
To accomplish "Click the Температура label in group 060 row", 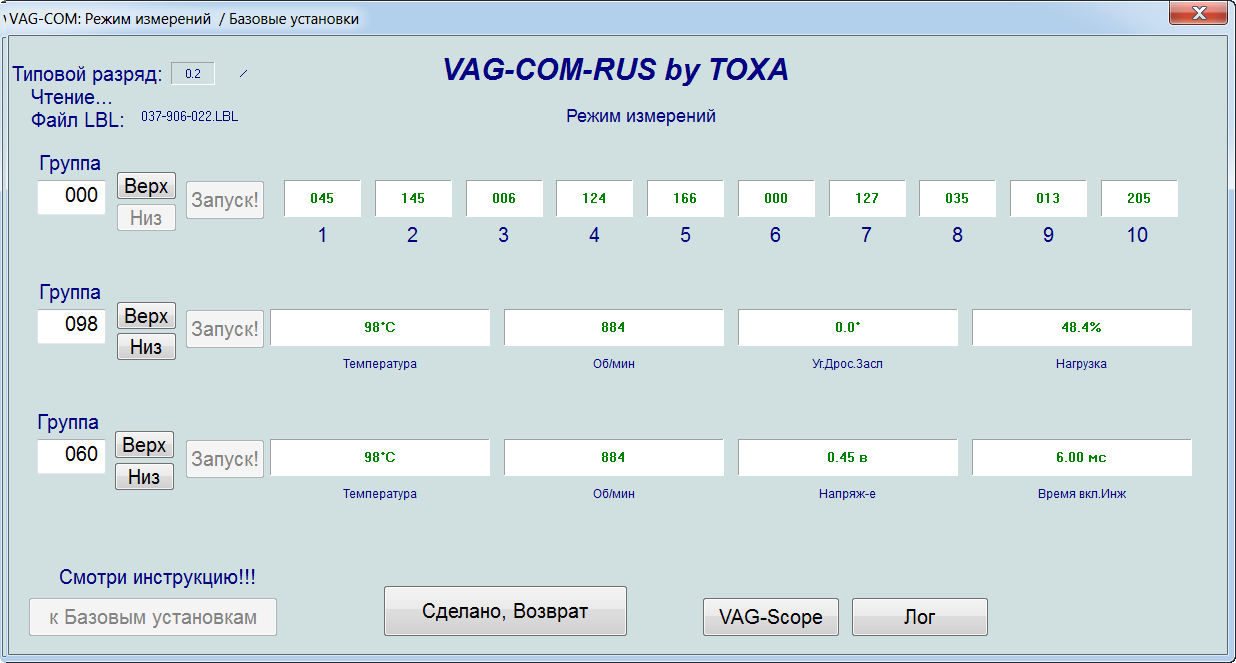I will pyautogui.click(x=380, y=494).
